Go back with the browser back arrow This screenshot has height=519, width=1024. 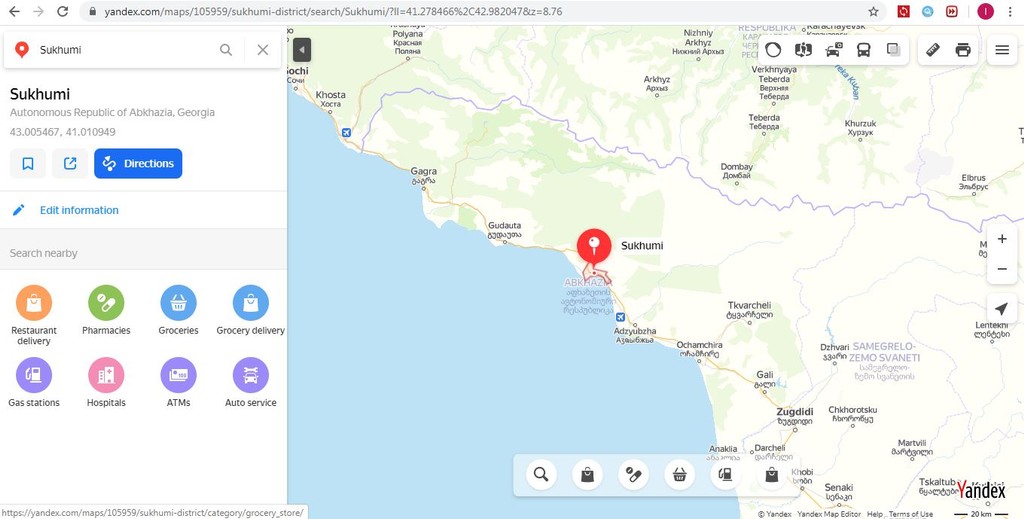[x=14, y=12]
